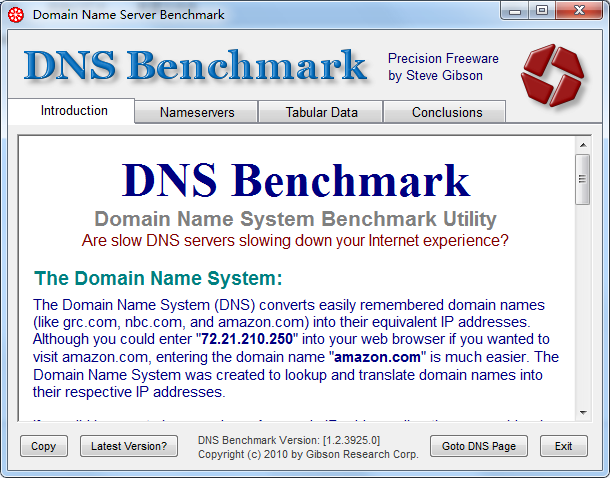This screenshot has width=610, height=478.
Task: Click the 'Domain Name Server Benchmark' window title
Action: point(128,15)
